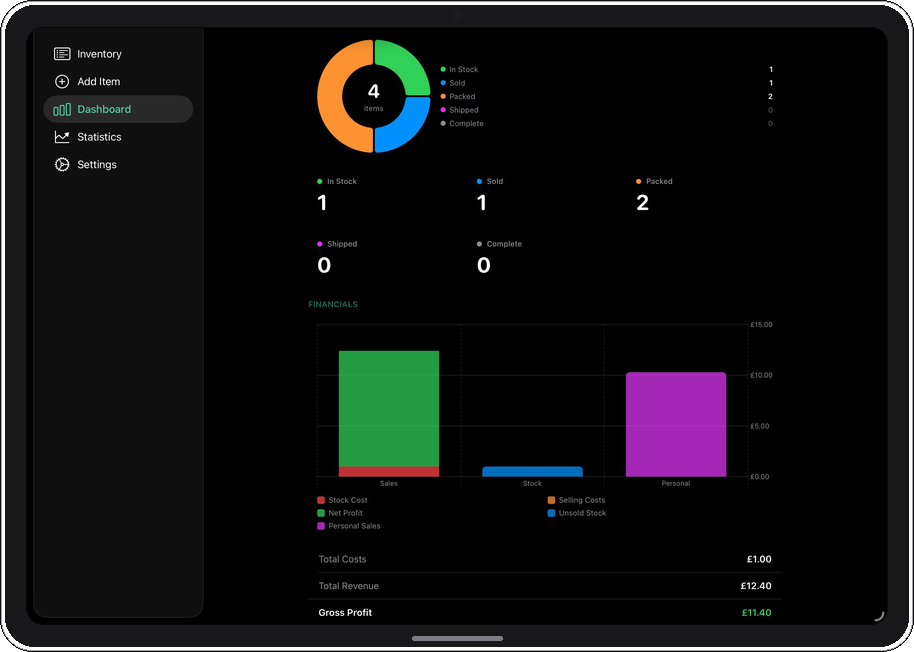This screenshot has height=652, width=914.
Task: Click the red Stock Cost bar segment
Action: (389, 471)
